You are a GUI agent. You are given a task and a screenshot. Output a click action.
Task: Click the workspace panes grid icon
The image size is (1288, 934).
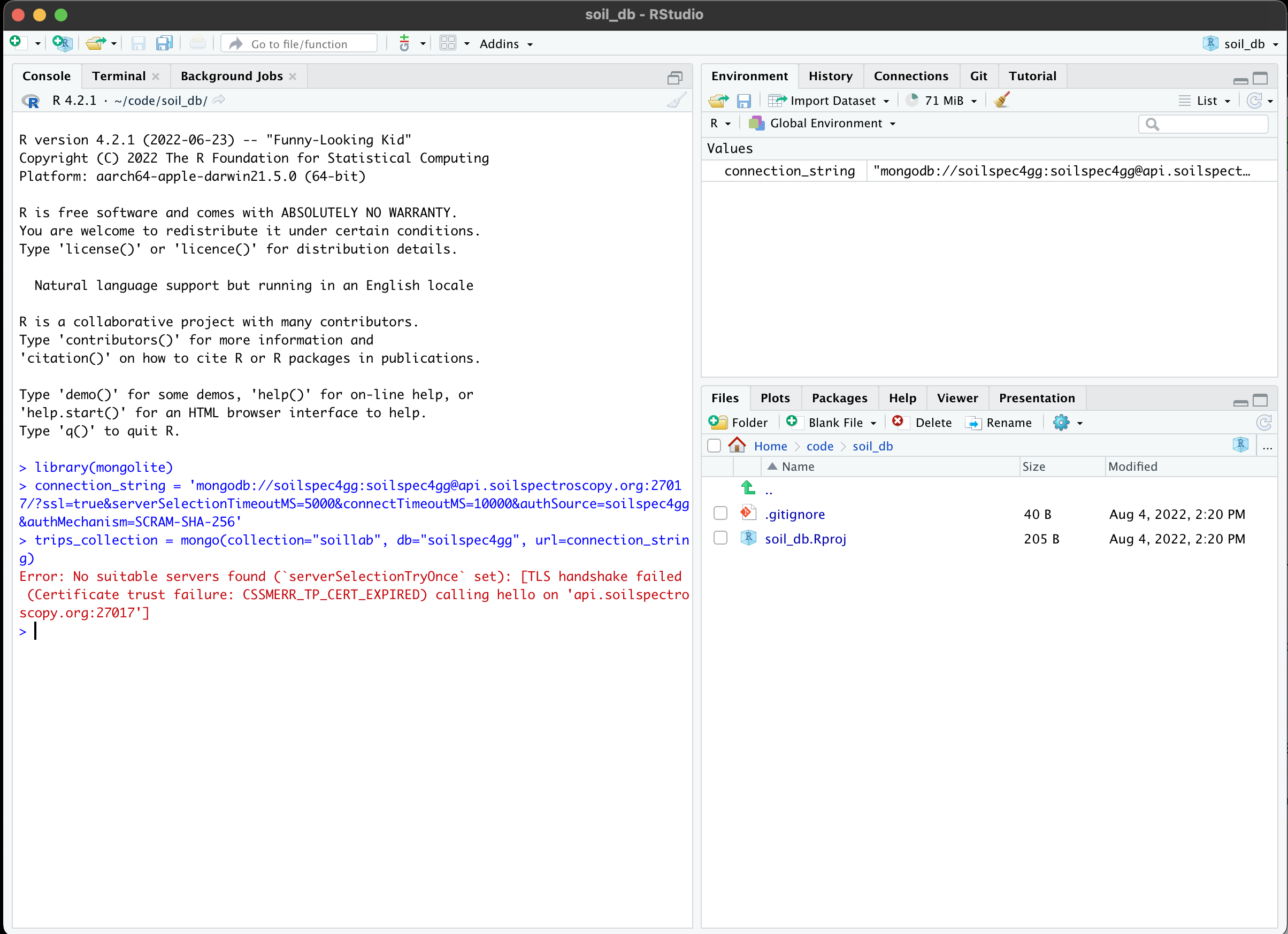pos(448,43)
